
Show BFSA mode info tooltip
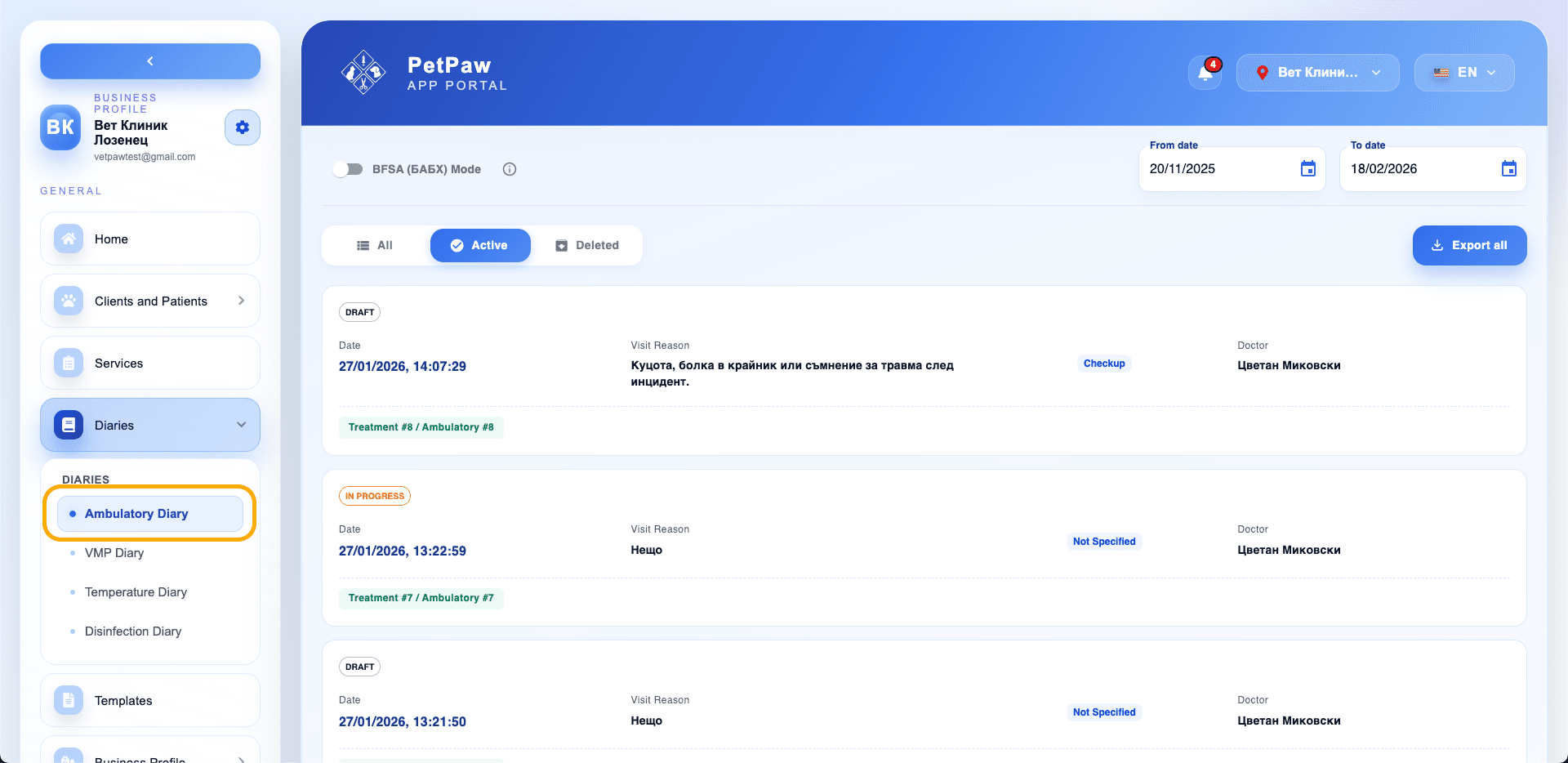pyautogui.click(x=510, y=169)
